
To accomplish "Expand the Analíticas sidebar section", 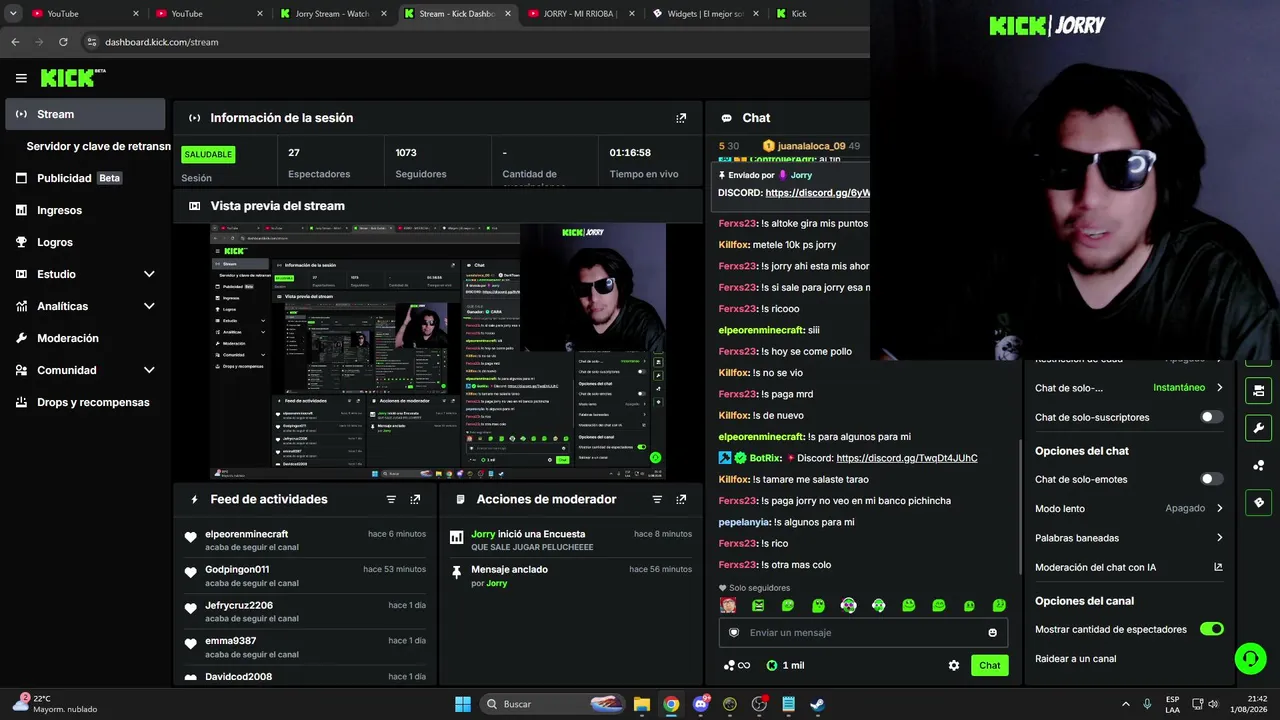I will click(149, 306).
